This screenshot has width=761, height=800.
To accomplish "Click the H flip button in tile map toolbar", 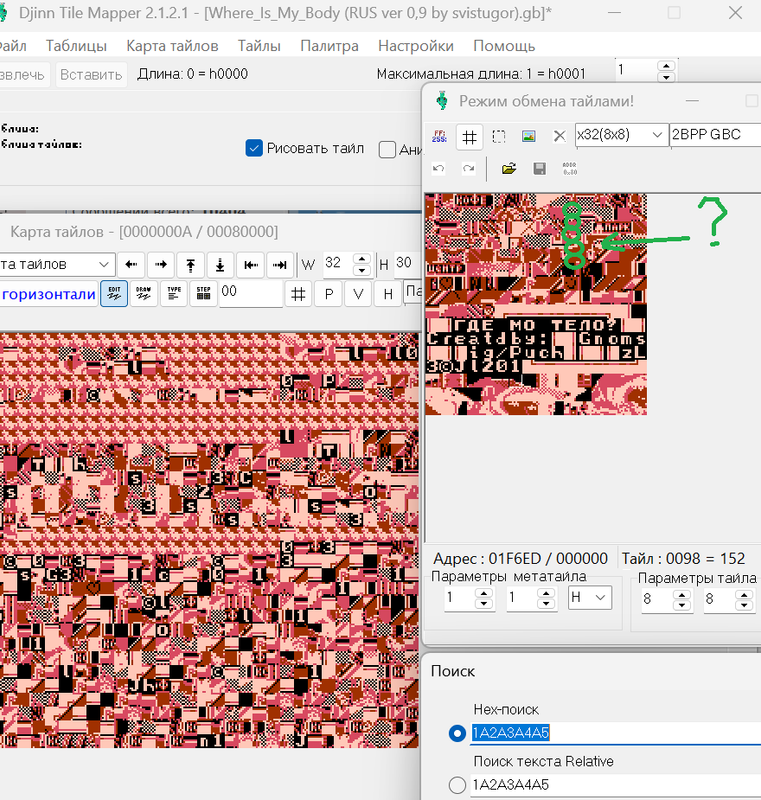I will point(388,294).
